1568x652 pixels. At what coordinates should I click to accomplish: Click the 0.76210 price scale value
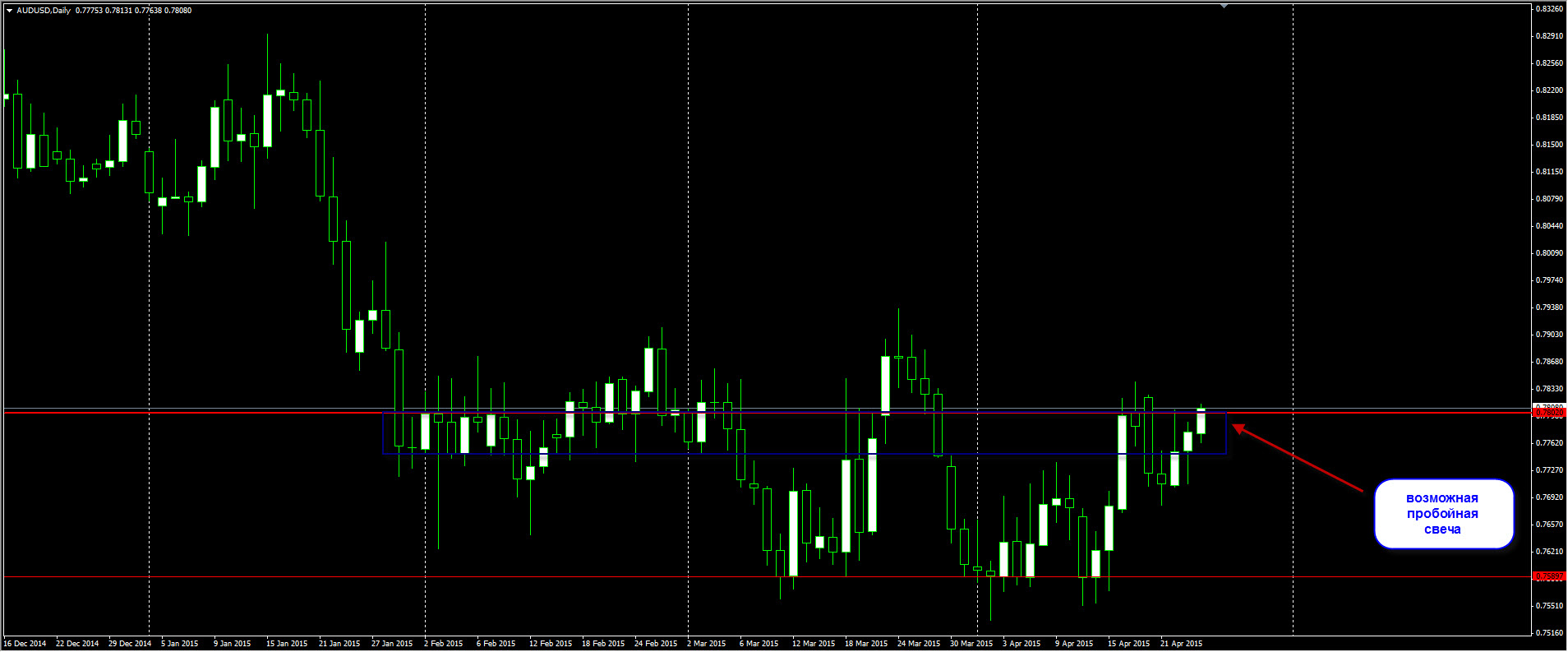pos(1550,552)
